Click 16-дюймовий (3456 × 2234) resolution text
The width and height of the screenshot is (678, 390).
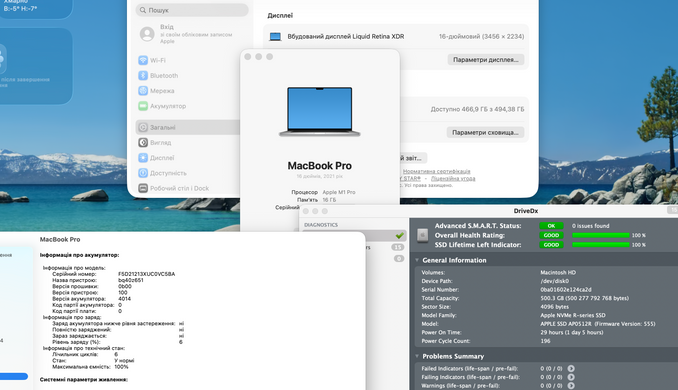pos(481,37)
